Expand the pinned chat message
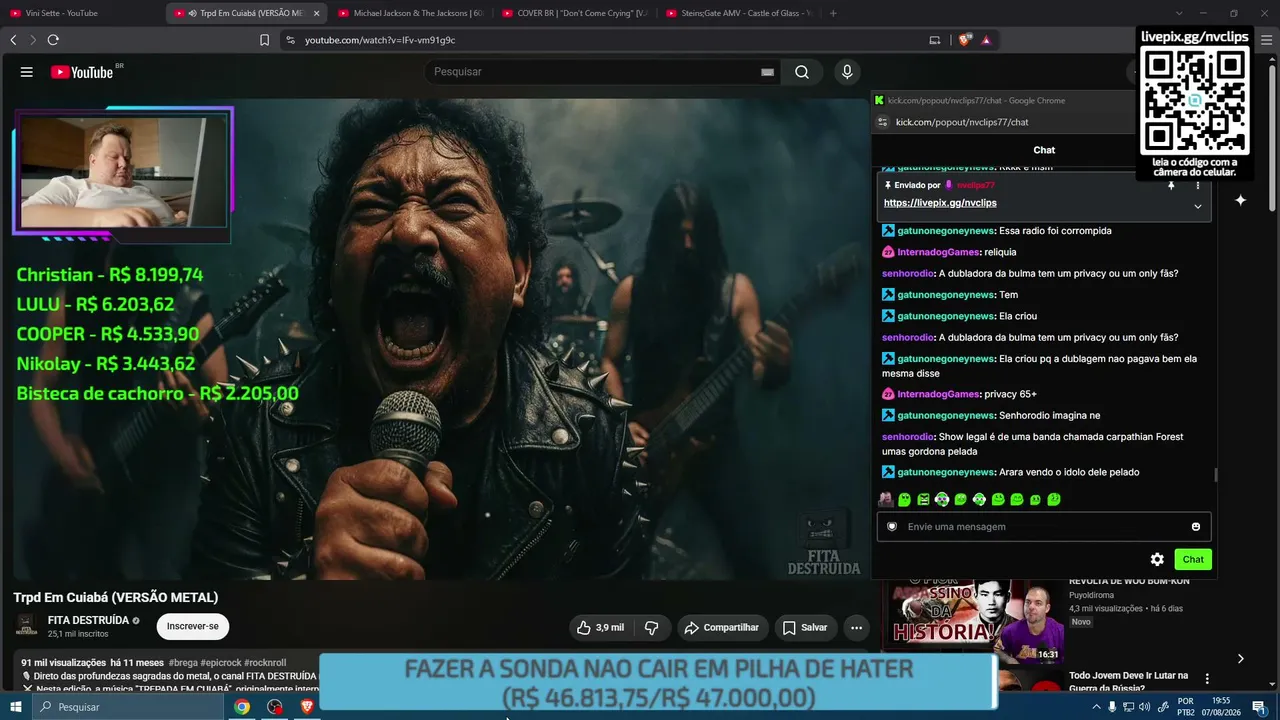Screen dimensions: 1280x720 click(1198, 206)
